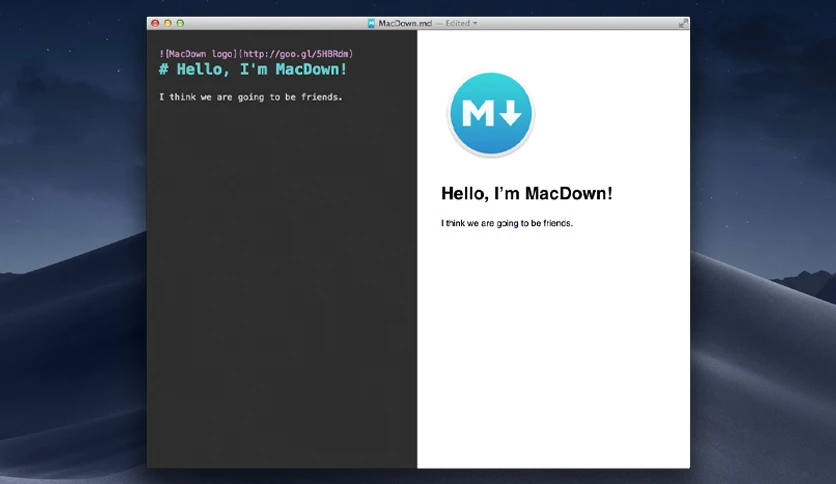Close the MacDown window with red button

pyautogui.click(x=155, y=23)
